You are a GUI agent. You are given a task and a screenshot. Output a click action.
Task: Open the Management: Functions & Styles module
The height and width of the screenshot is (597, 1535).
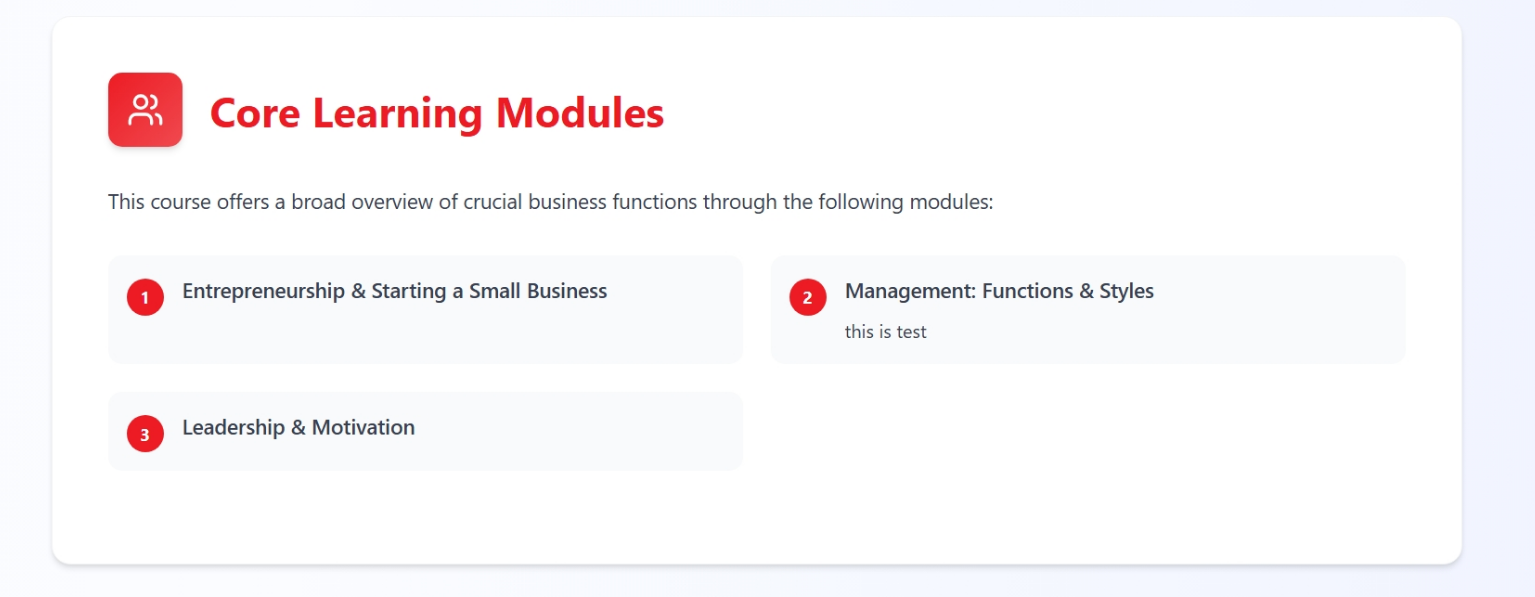pyautogui.click(x=999, y=291)
